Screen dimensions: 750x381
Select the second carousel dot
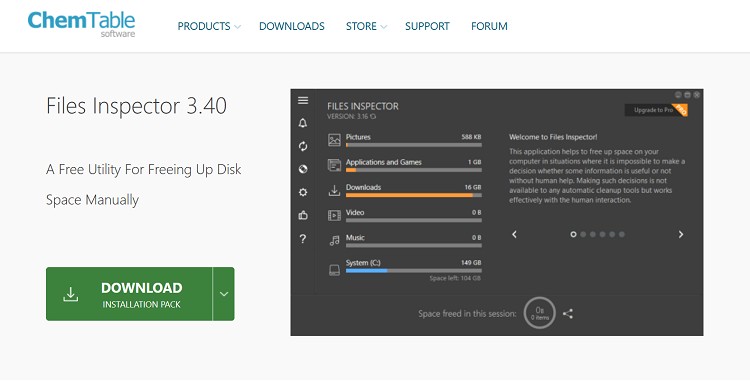click(583, 234)
